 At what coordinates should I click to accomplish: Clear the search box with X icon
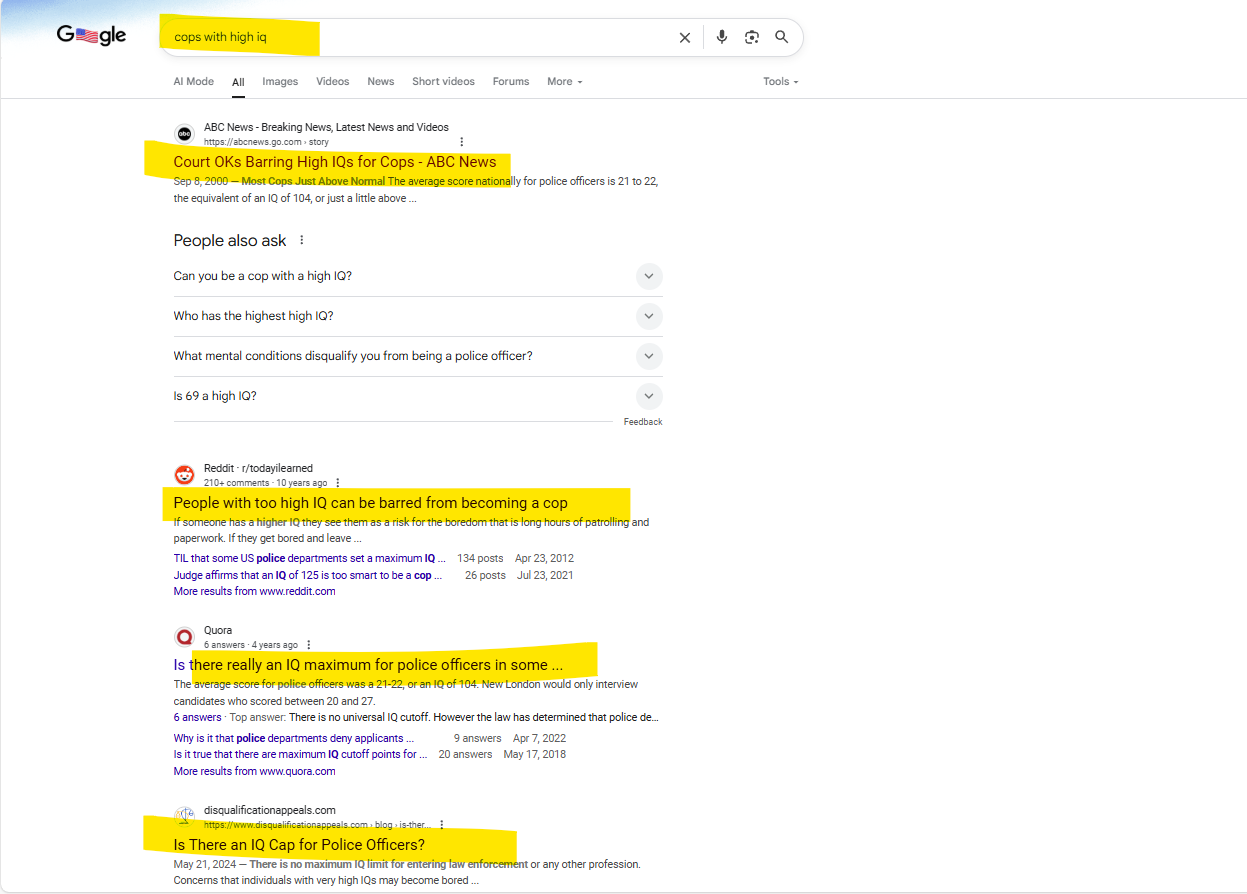click(685, 37)
